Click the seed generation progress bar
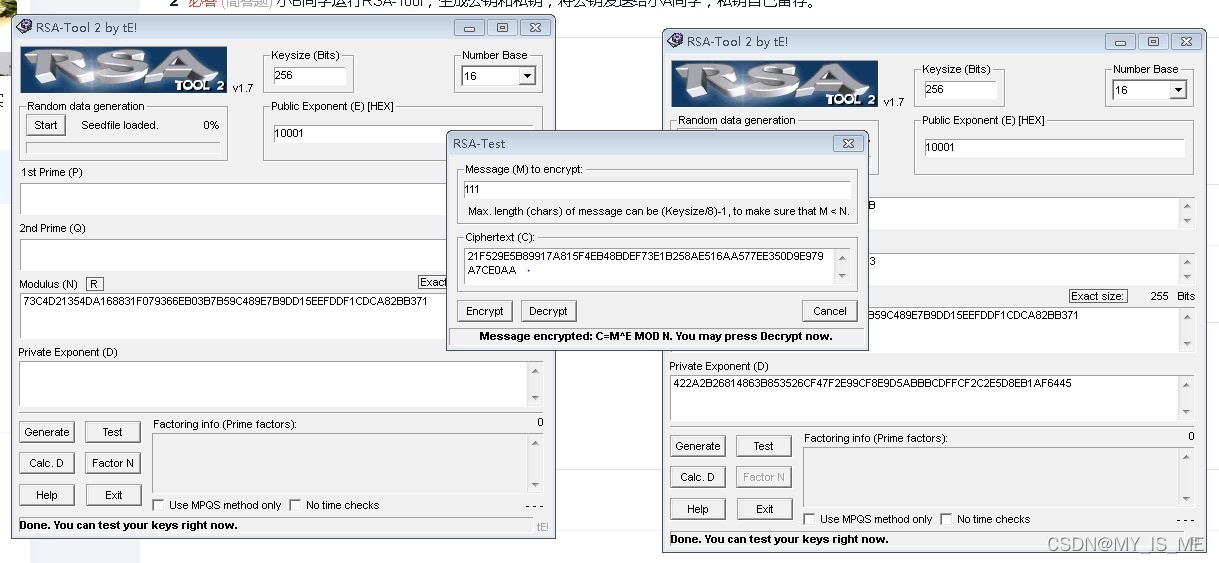Viewport: 1219px width, 563px height. point(123,147)
